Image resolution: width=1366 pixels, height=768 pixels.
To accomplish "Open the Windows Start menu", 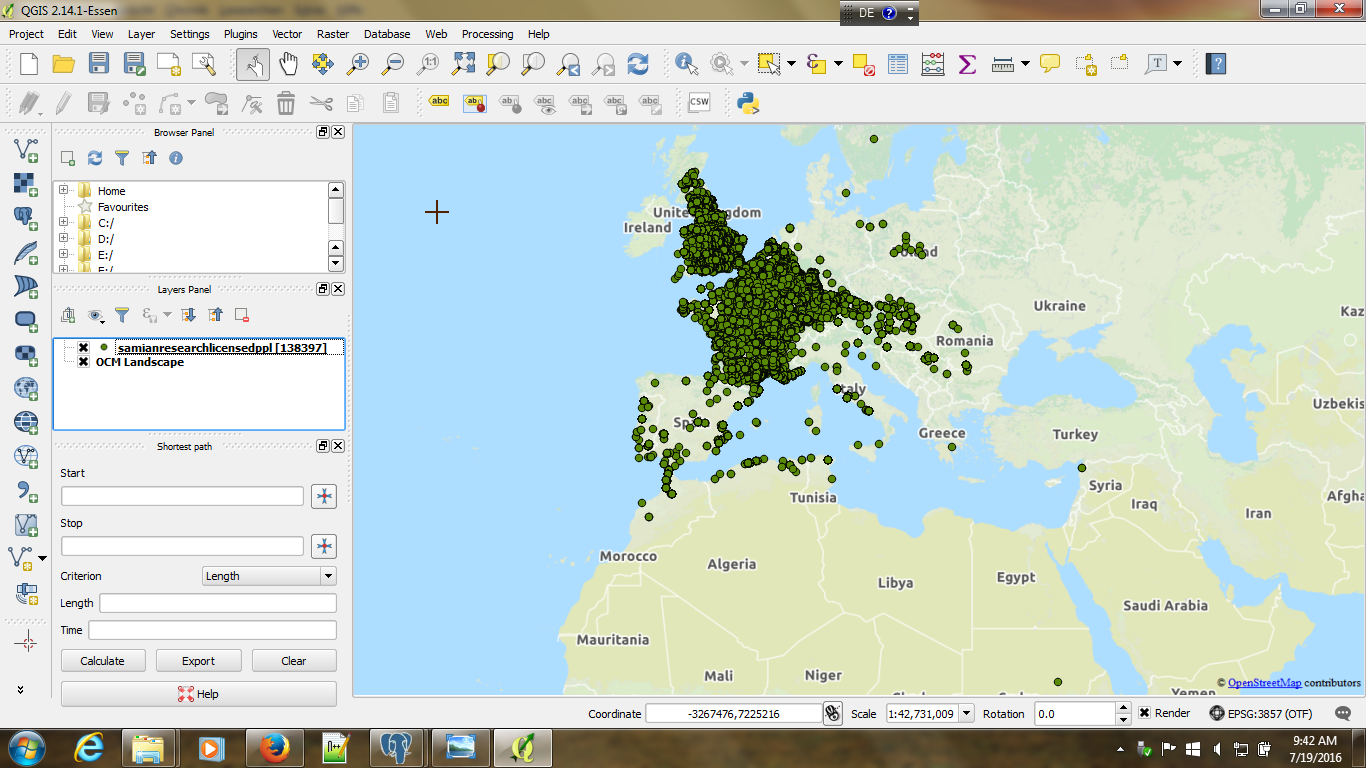I will [26, 748].
